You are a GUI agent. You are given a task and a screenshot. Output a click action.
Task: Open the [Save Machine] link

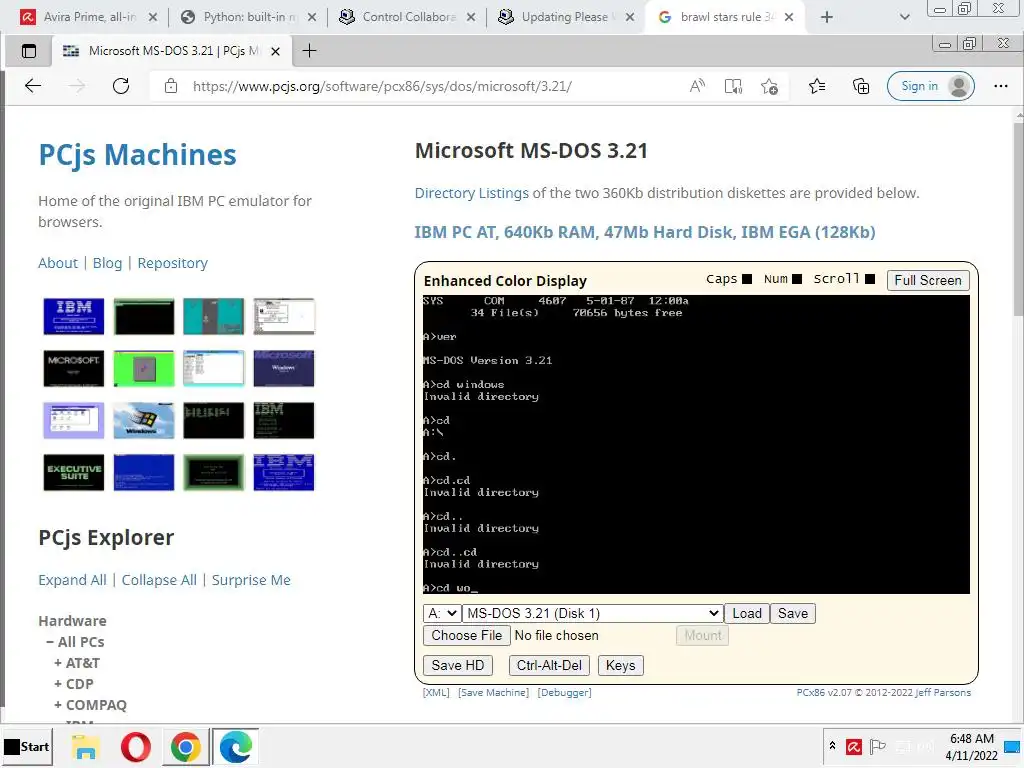[494, 693]
